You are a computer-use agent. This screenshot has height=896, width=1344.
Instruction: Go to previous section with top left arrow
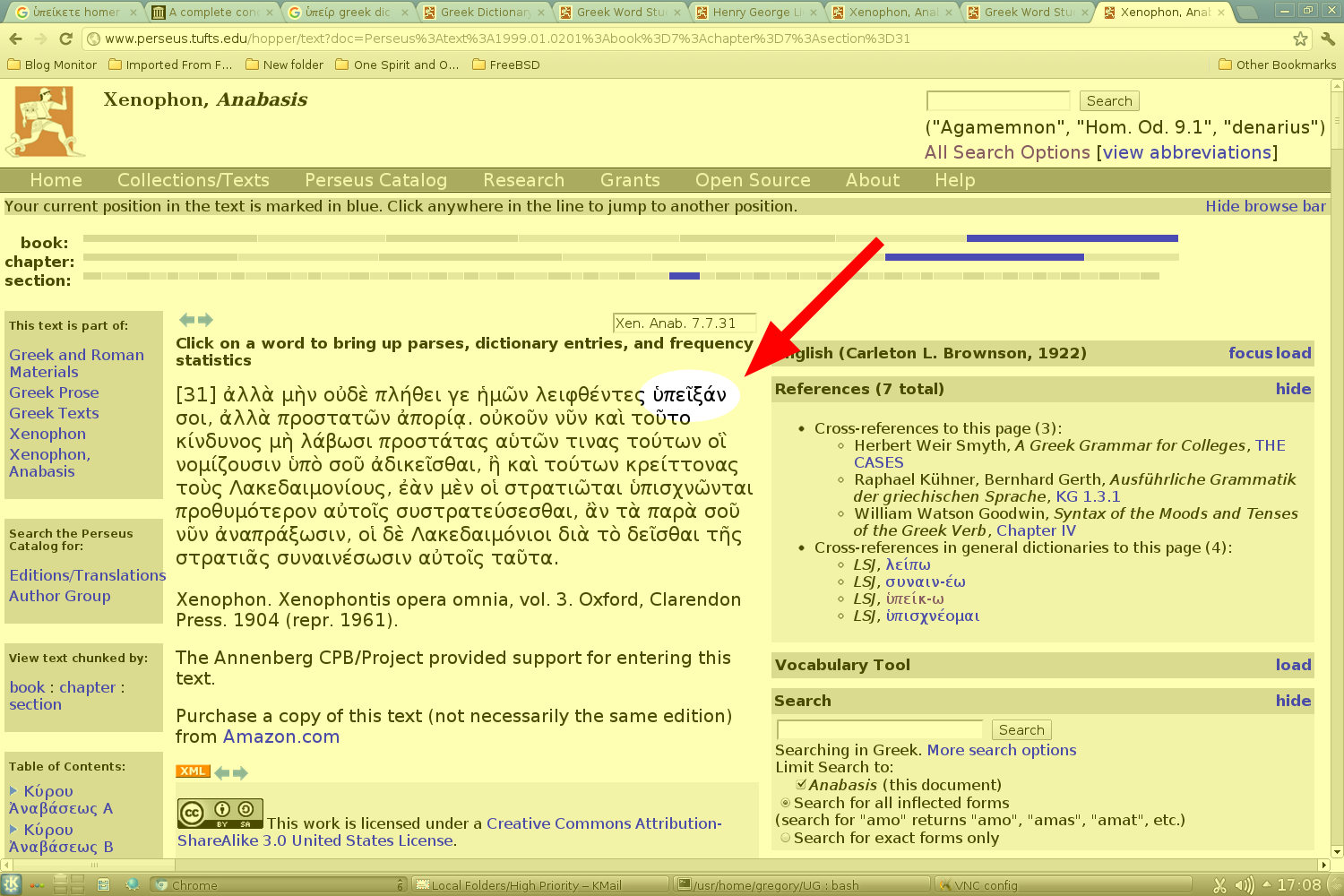186,320
